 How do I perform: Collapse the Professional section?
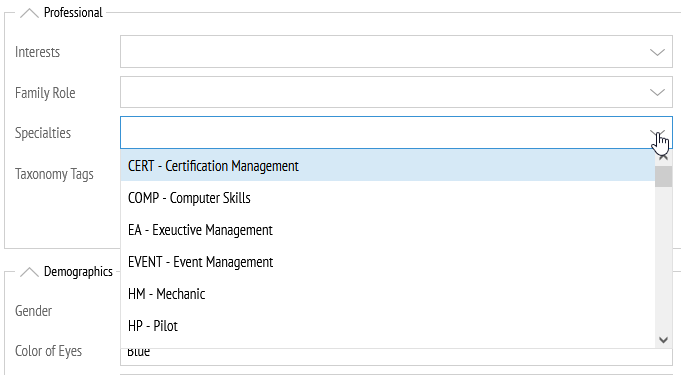point(30,13)
